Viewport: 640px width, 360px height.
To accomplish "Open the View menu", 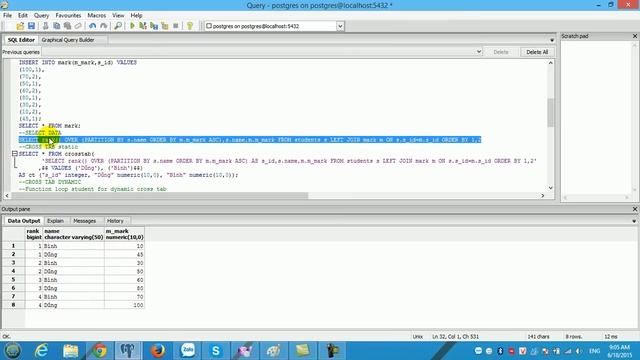I will 118,15.
